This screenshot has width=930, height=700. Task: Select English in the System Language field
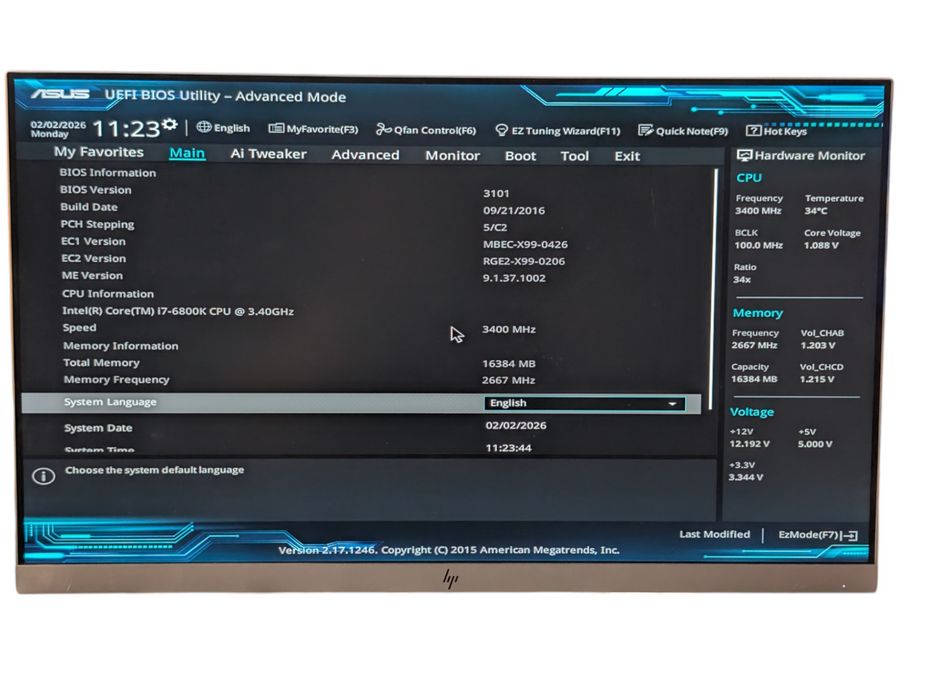coord(584,403)
